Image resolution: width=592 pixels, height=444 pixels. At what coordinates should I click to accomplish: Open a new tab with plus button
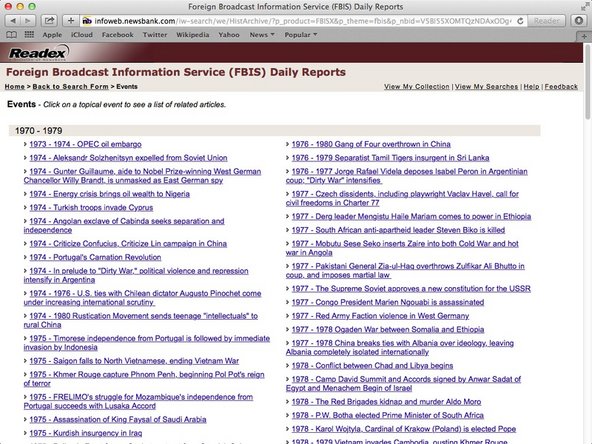tap(584, 37)
